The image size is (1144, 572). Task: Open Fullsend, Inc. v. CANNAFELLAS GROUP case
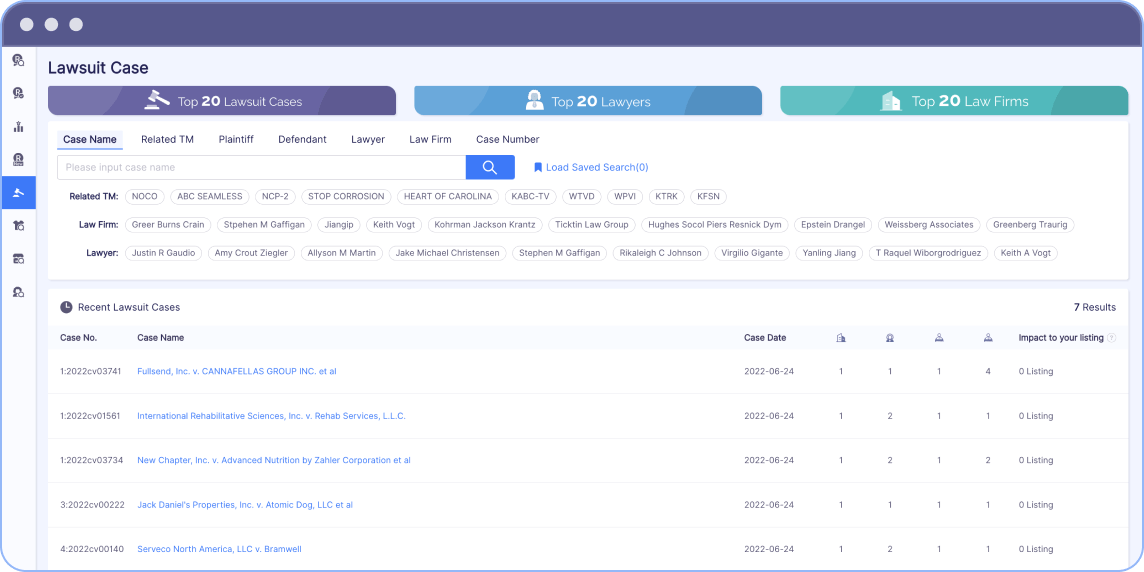(236, 372)
